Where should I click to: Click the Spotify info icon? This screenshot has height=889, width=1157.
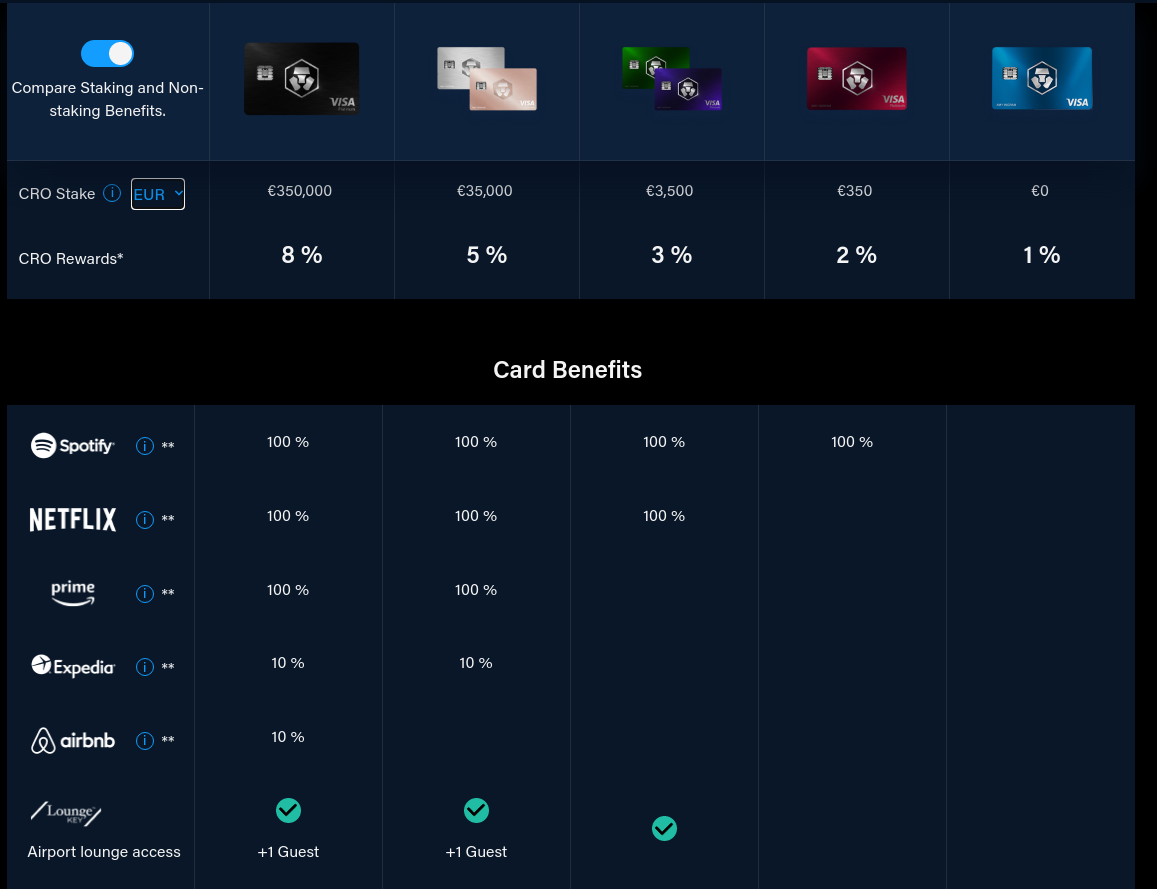(x=145, y=446)
